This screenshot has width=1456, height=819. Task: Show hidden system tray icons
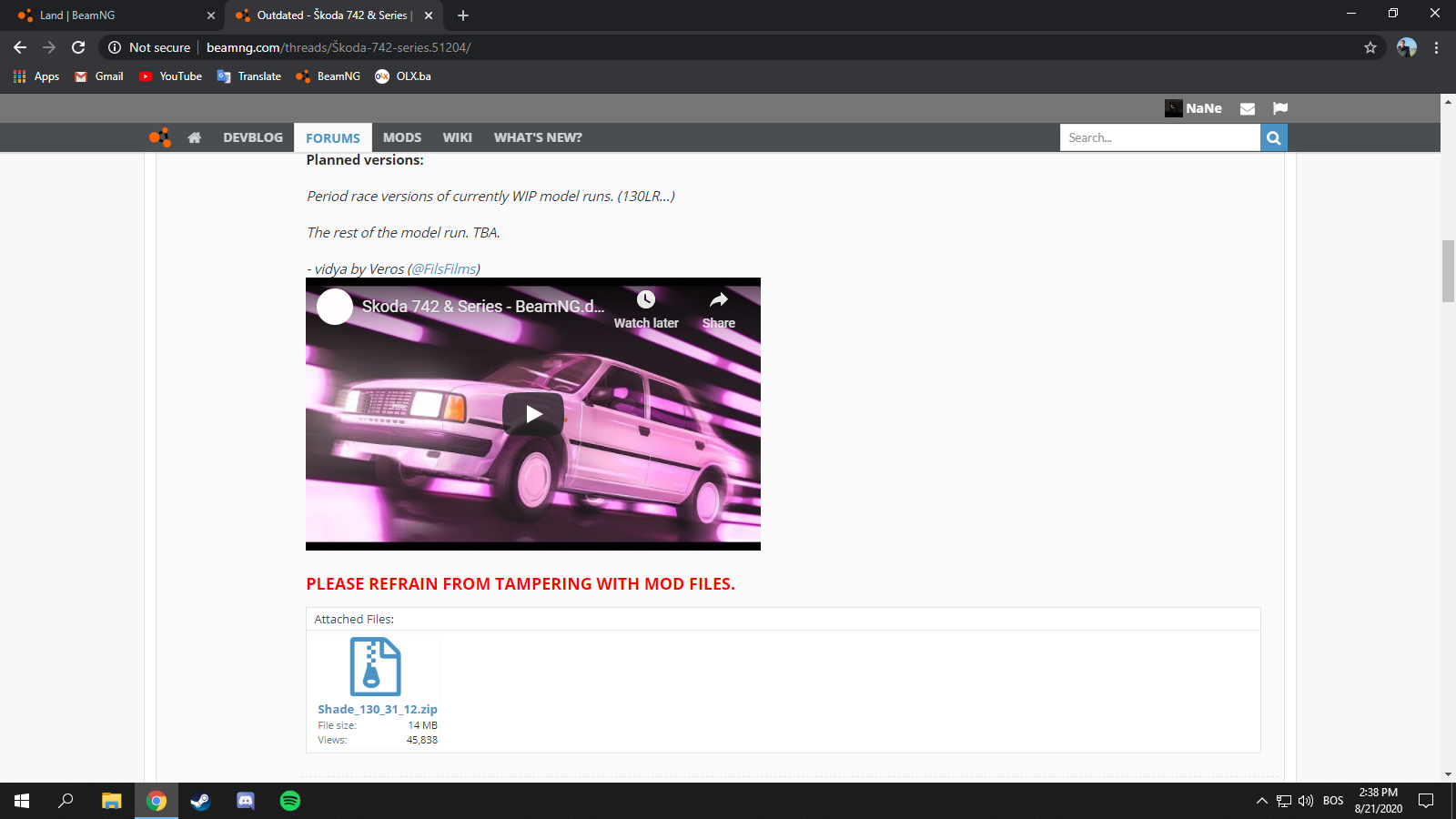click(1261, 801)
